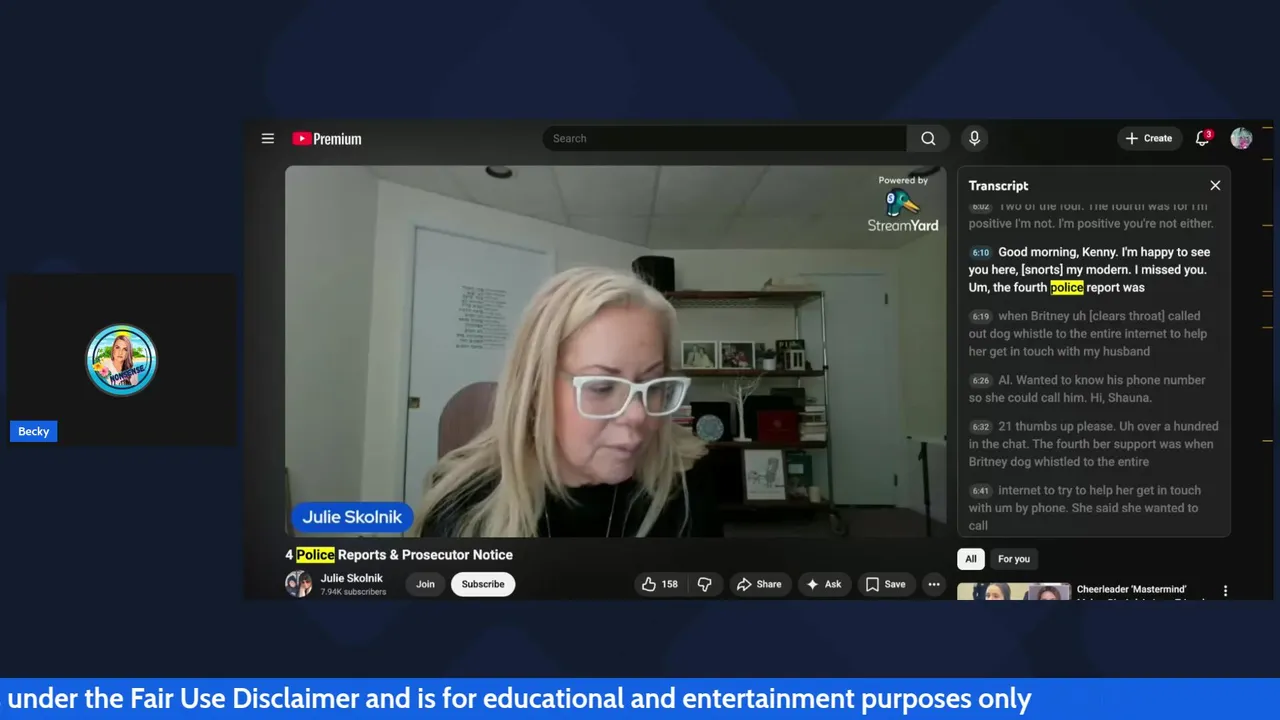Click the Julie Skolnik name banner on video
Image resolution: width=1280 pixels, height=720 pixels.
(x=352, y=517)
